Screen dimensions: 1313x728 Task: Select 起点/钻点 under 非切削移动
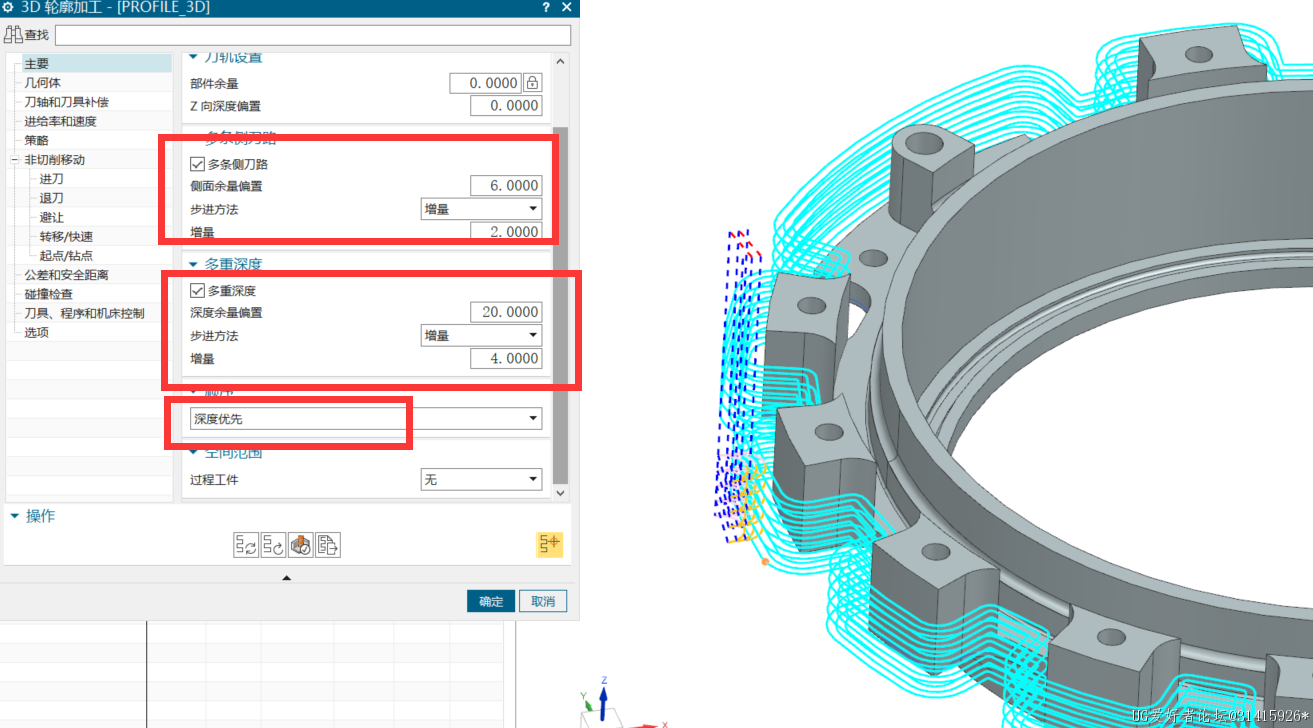coord(66,256)
